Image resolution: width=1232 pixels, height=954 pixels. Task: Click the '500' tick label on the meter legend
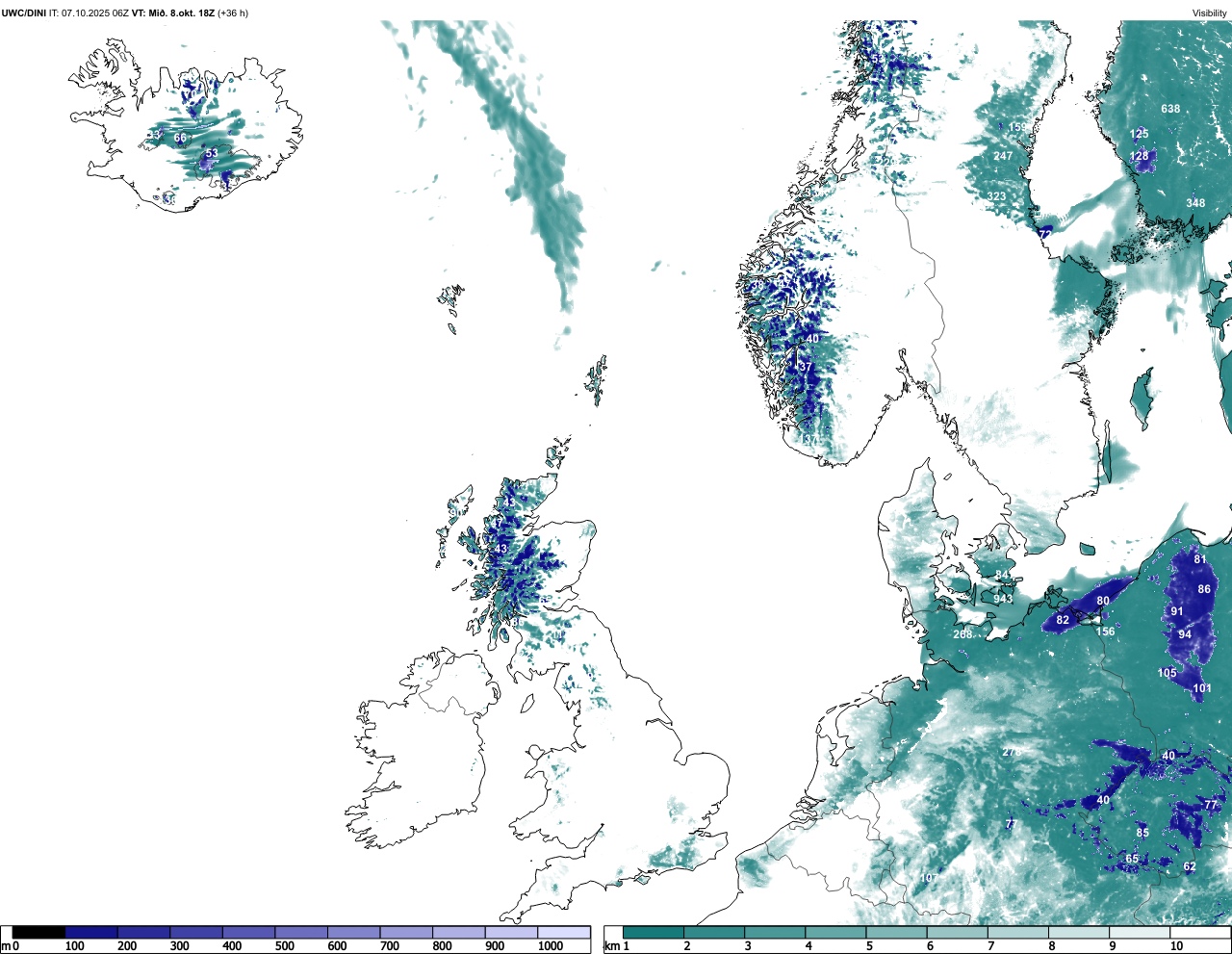tap(284, 946)
